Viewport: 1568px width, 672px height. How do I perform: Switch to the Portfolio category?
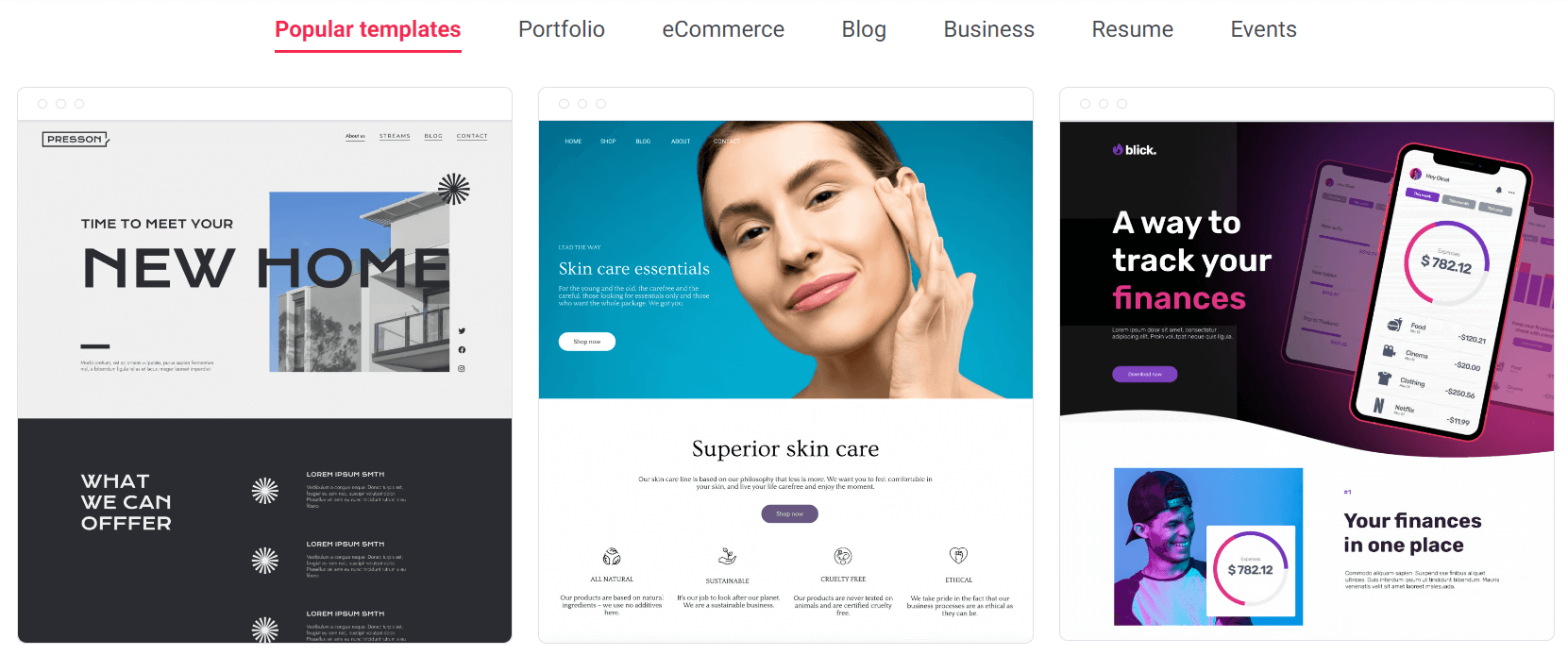click(562, 29)
